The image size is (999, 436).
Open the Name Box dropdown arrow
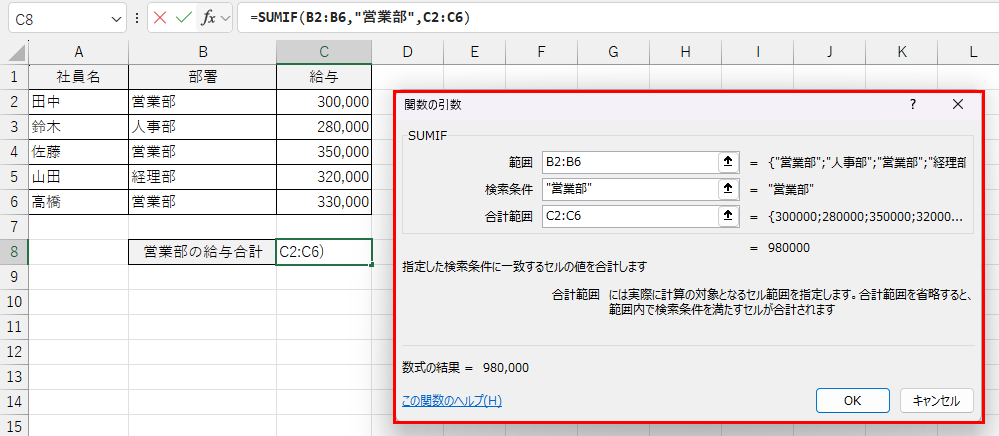point(117,20)
